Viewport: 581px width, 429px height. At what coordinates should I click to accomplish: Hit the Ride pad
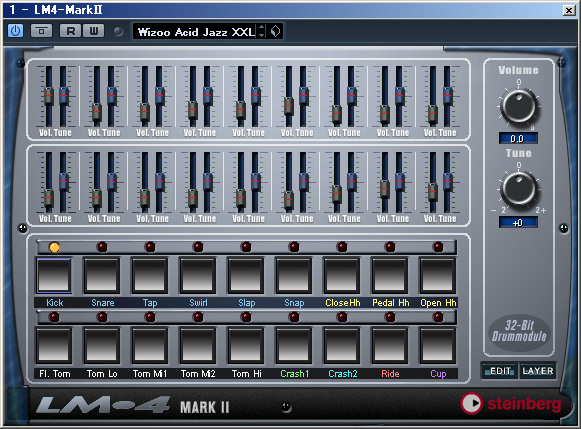coord(389,345)
